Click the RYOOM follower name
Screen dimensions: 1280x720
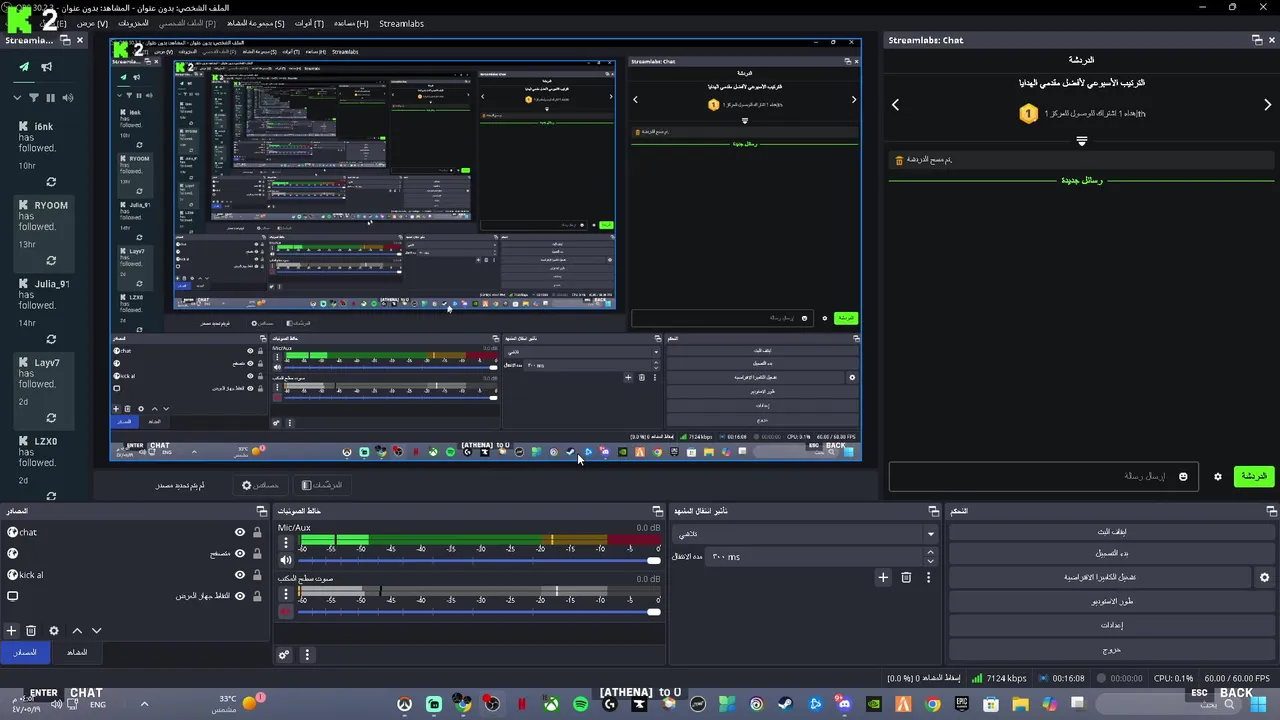click(x=51, y=205)
